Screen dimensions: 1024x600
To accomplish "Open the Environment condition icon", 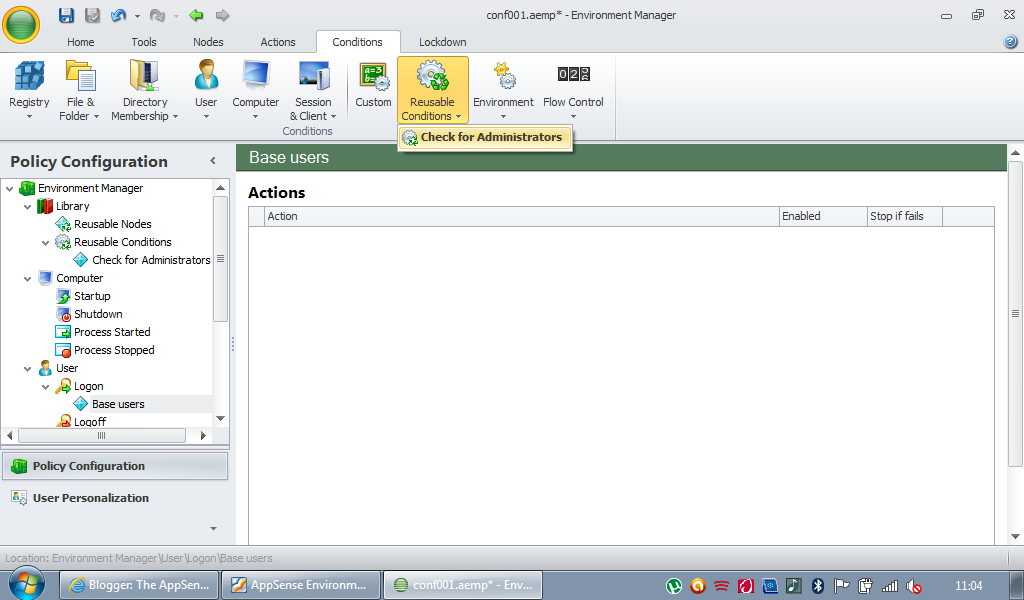I will [x=503, y=80].
